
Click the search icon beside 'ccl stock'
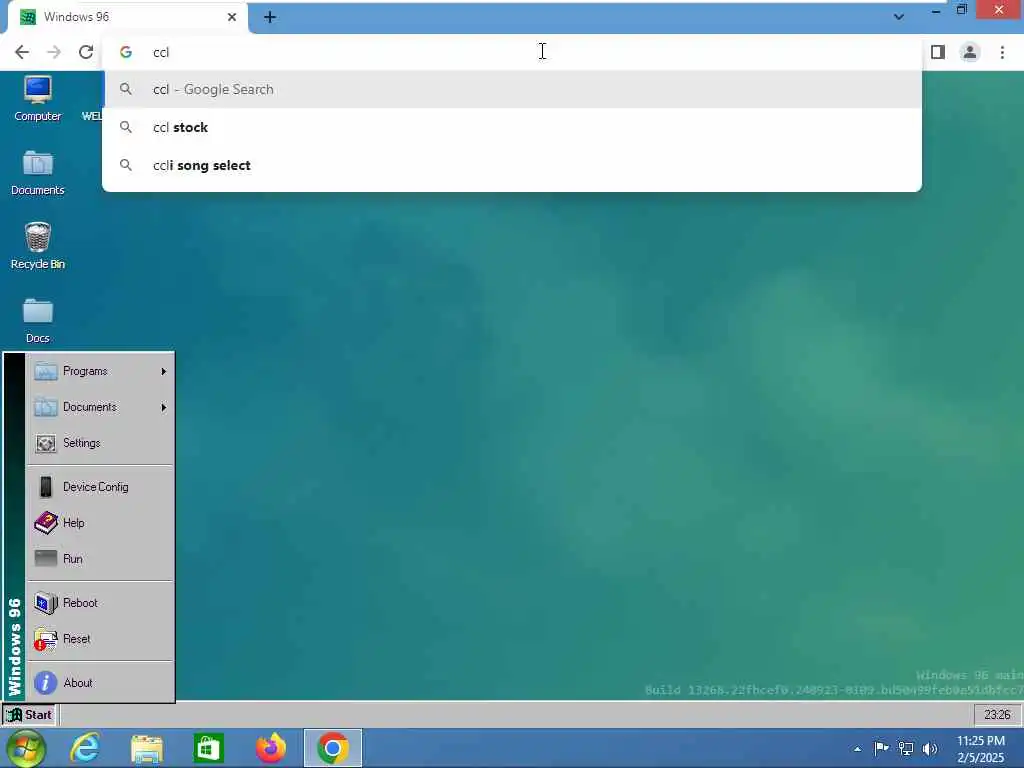click(x=126, y=127)
